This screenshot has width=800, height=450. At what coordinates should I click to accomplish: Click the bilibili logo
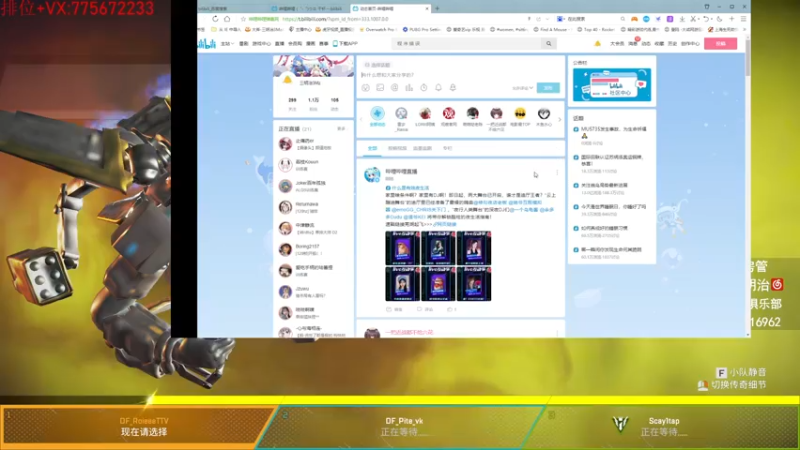coord(207,44)
